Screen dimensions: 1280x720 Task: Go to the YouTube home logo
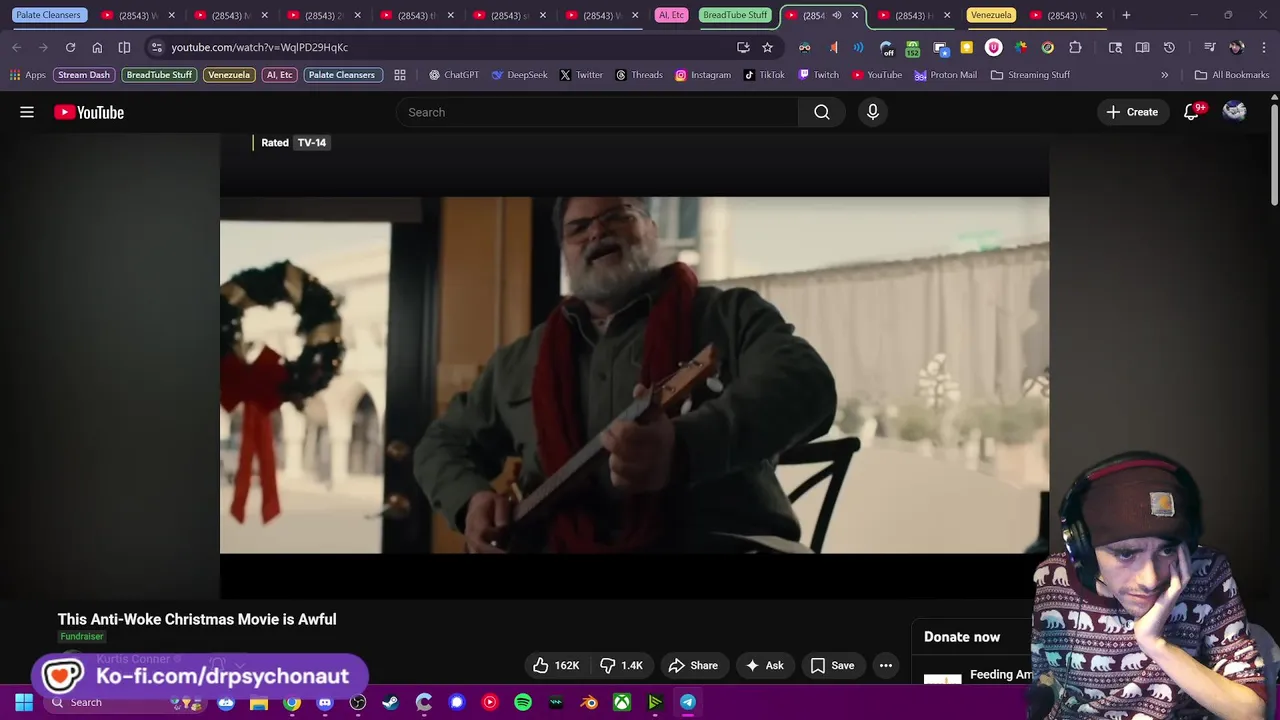pos(89,112)
